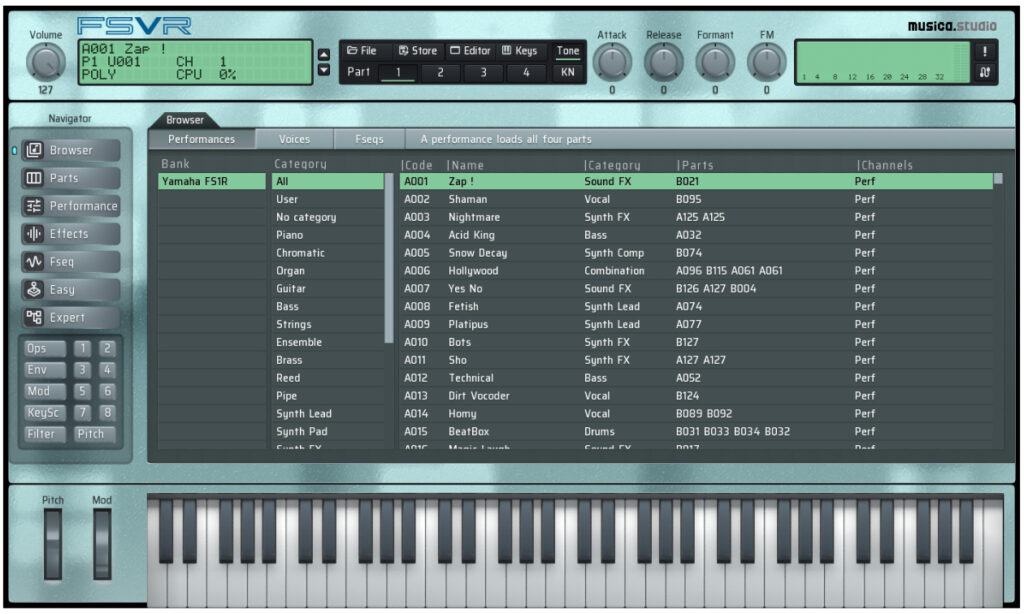Switch to the Fseqs tab
Screen dimensions: 1024x614
370,139
